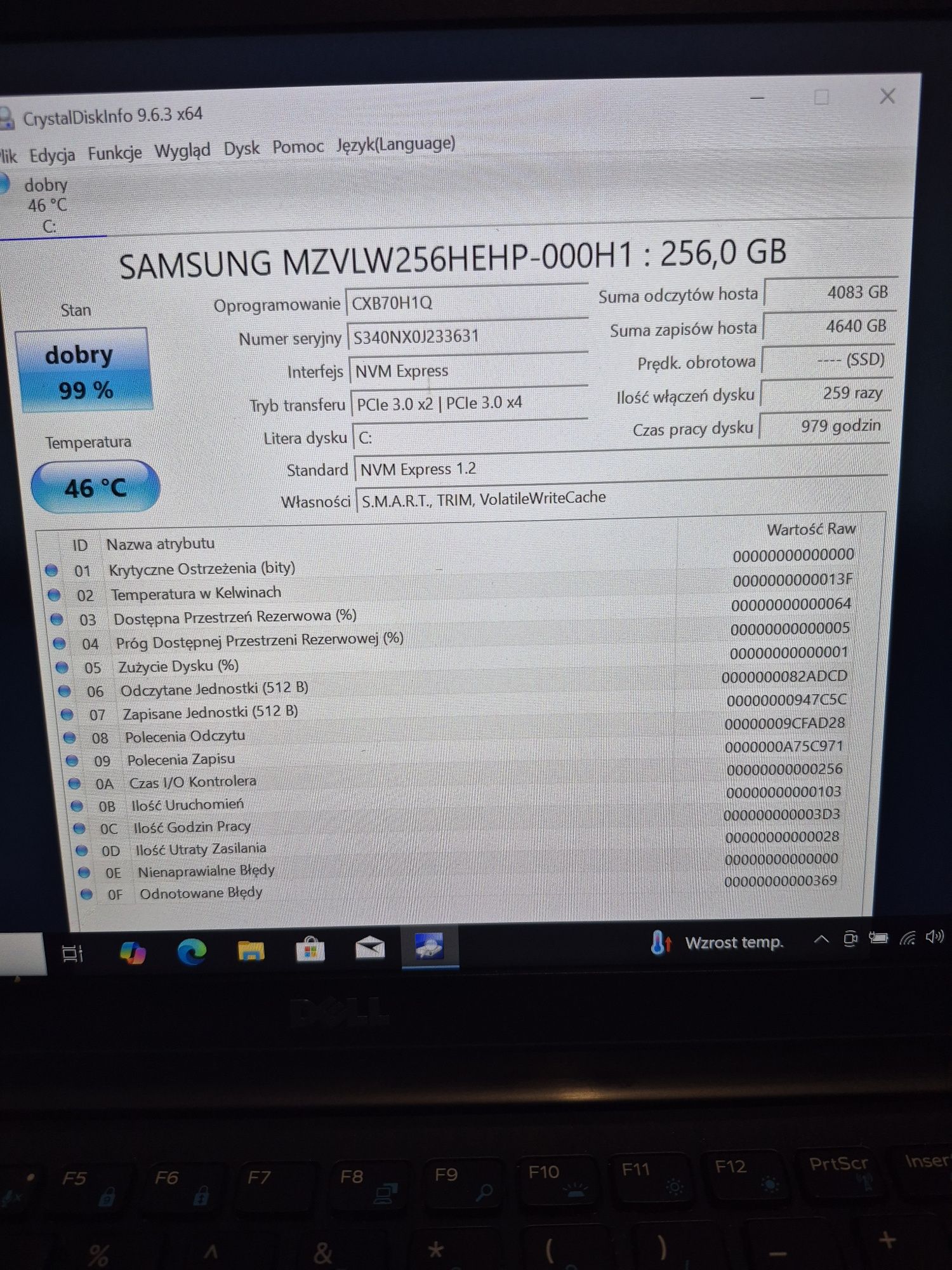Expand the hidden system tray icons chevron
The width and height of the screenshot is (952, 1270).
821,939
